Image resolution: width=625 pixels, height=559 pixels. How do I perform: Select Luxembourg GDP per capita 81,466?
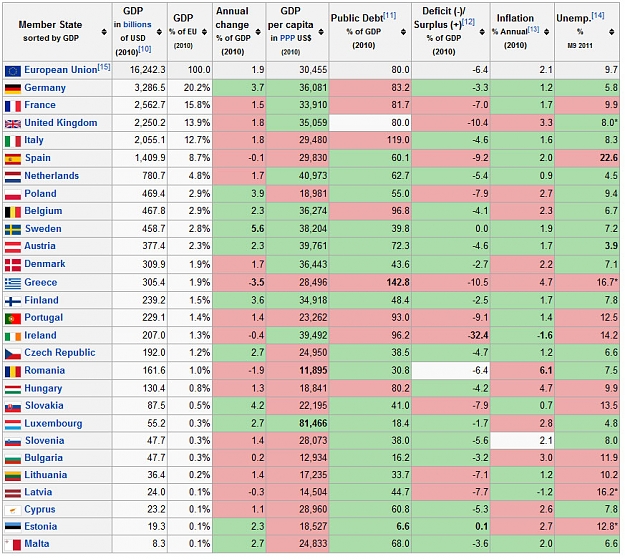[x=297, y=423]
